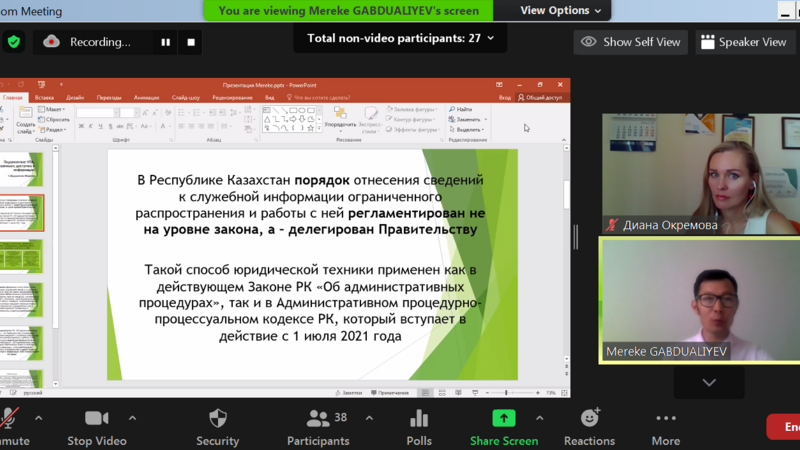800x450 pixels.
Task: Click the red End button
Action: (785, 427)
